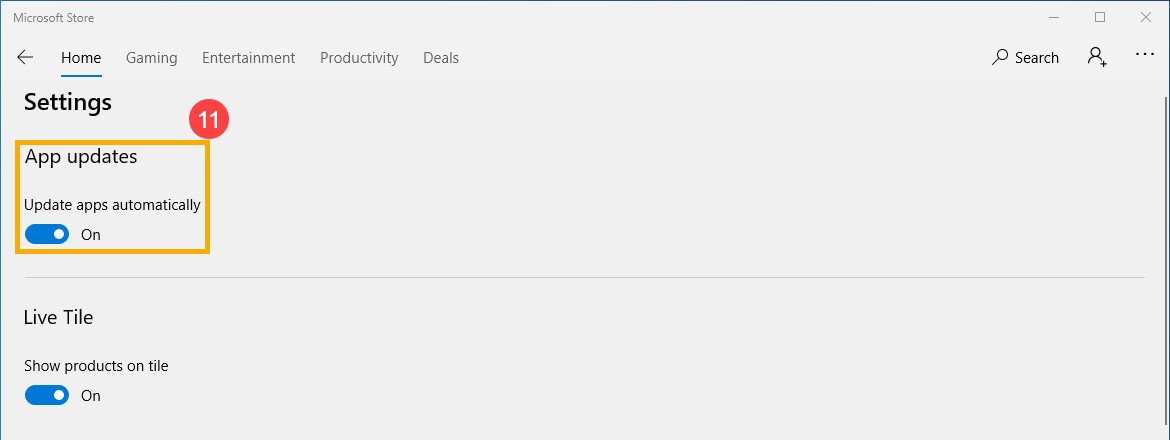Open the Gaming tab
The image size is (1170, 440).
point(152,58)
